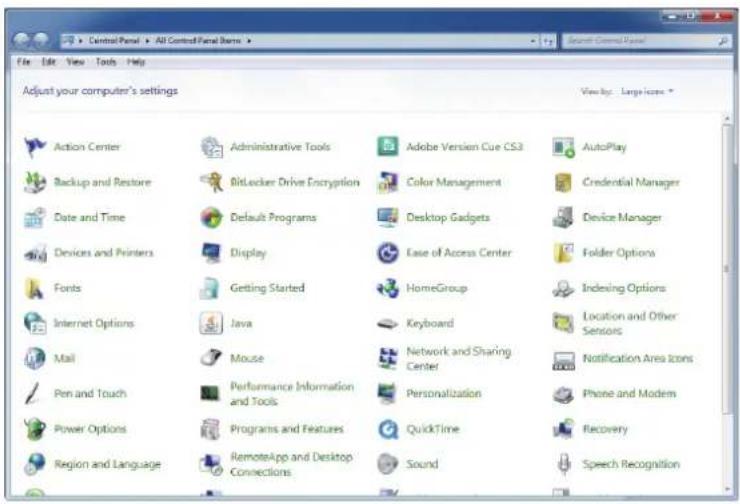Image resolution: width=740 pixels, height=504 pixels.
Task: Click the vertical scrollbar up arrow
Action: [x=727, y=118]
